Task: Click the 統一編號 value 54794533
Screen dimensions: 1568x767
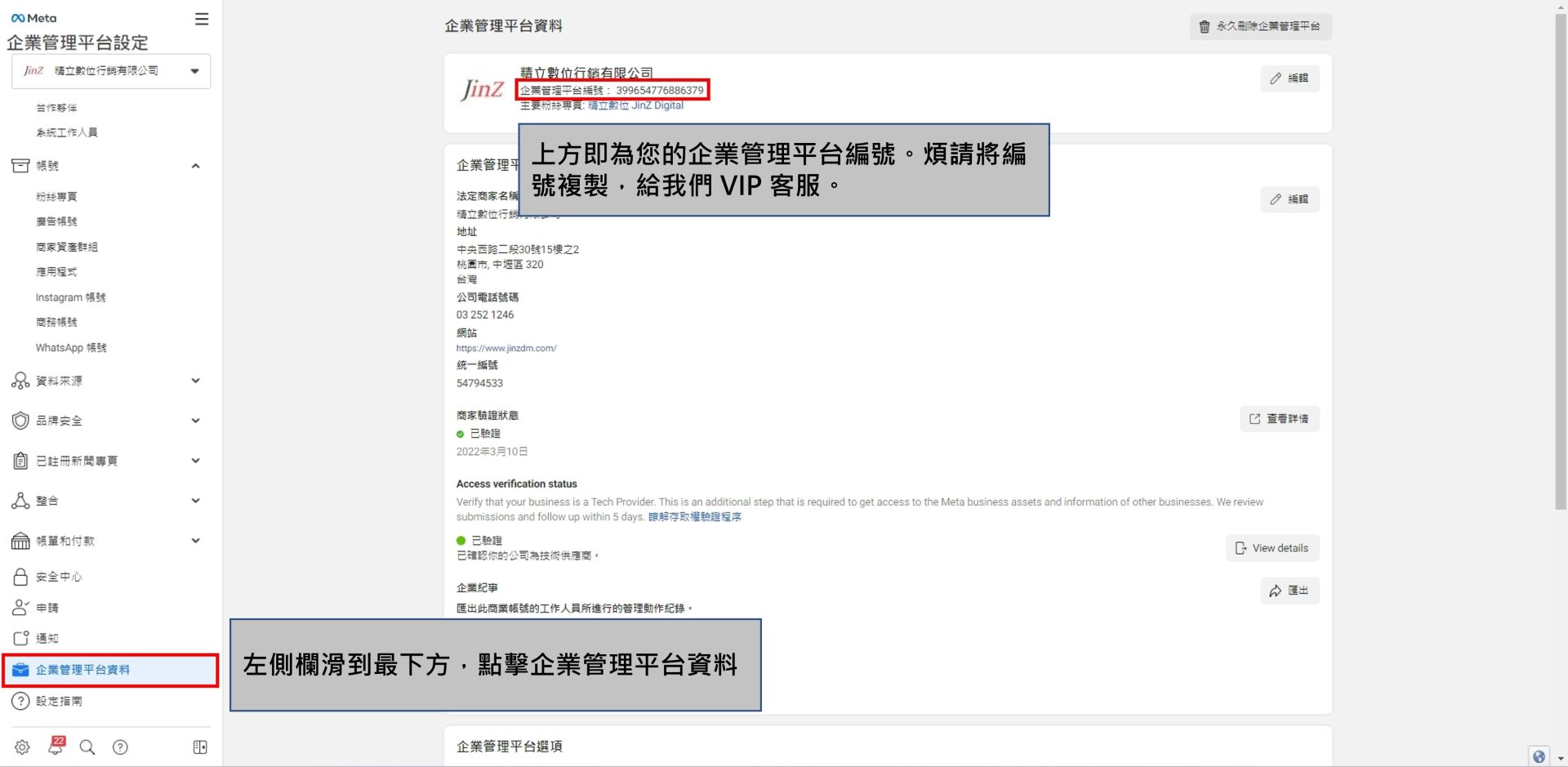Action: pos(479,383)
